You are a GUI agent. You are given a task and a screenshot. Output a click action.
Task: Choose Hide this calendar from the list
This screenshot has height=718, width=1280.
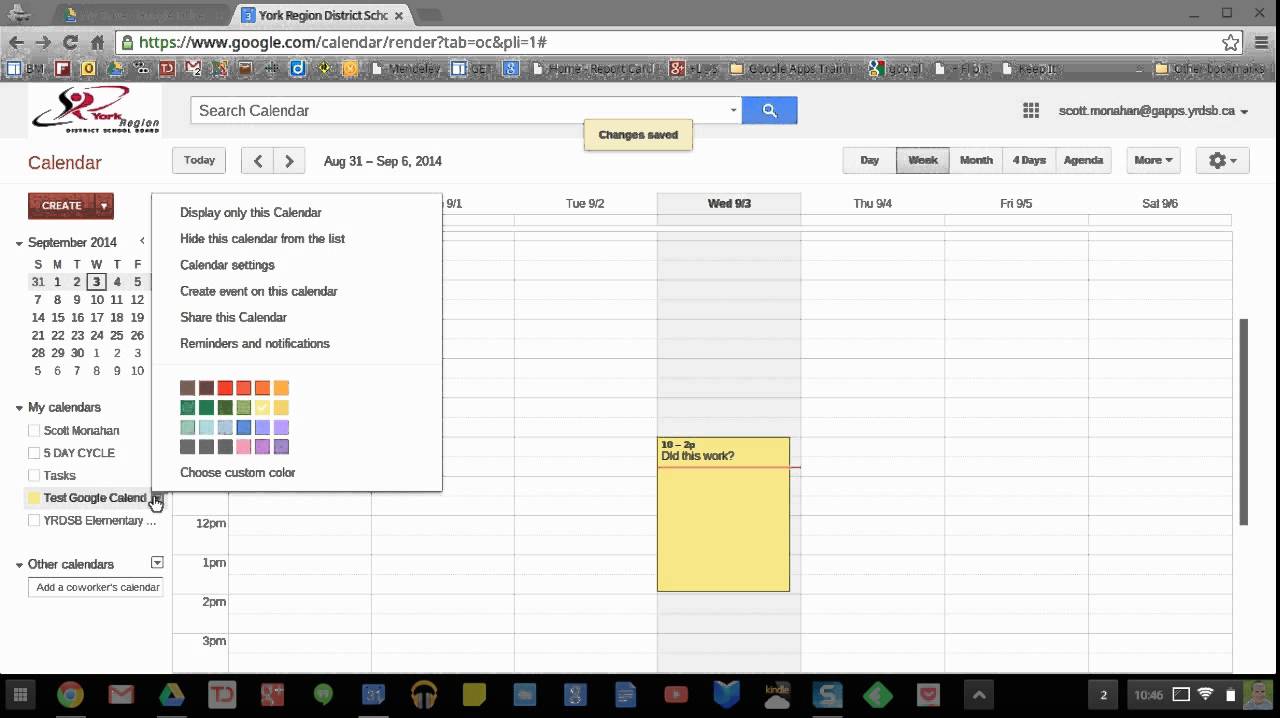tap(262, 239)
